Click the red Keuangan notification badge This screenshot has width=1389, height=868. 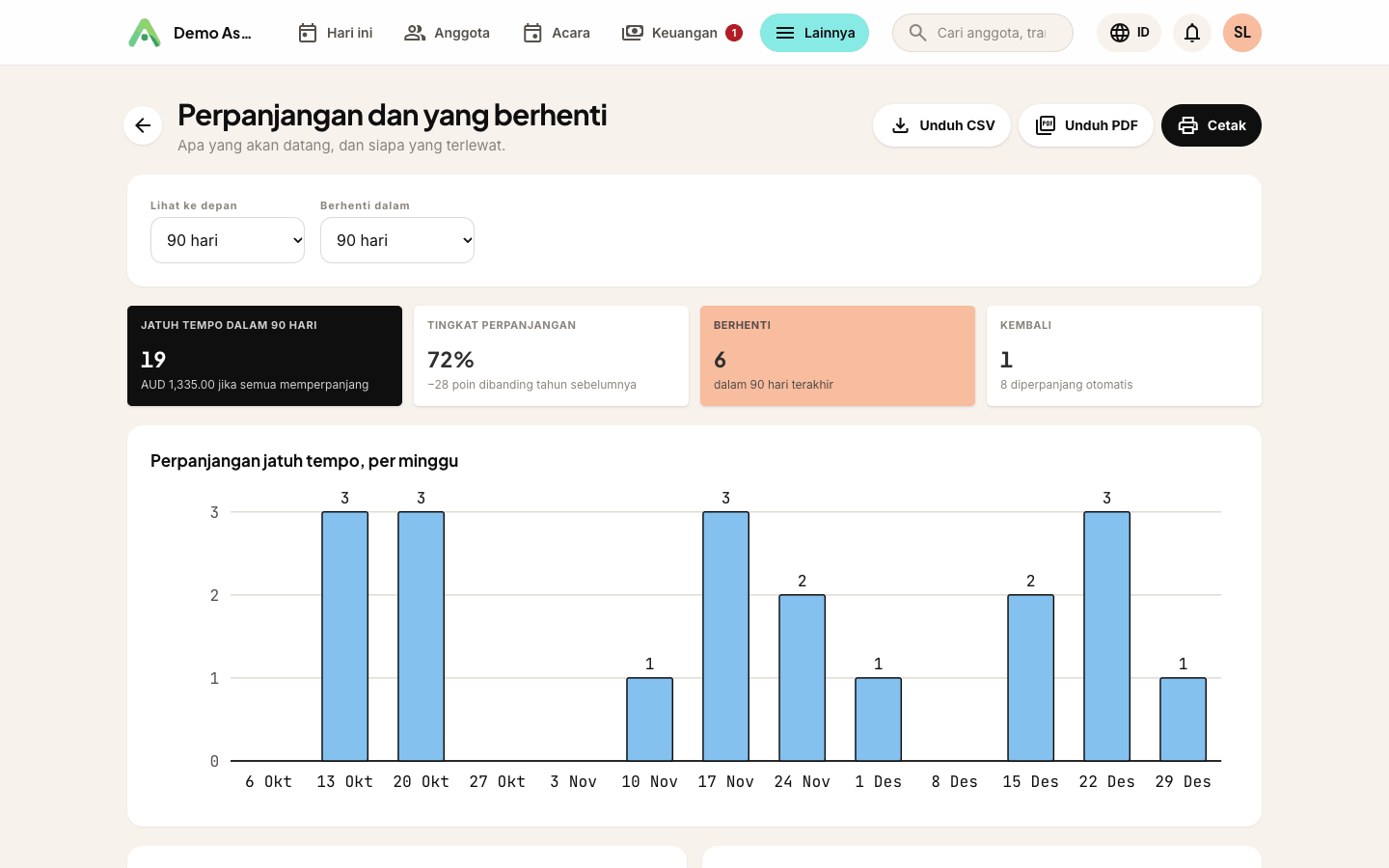click(734, 33)
